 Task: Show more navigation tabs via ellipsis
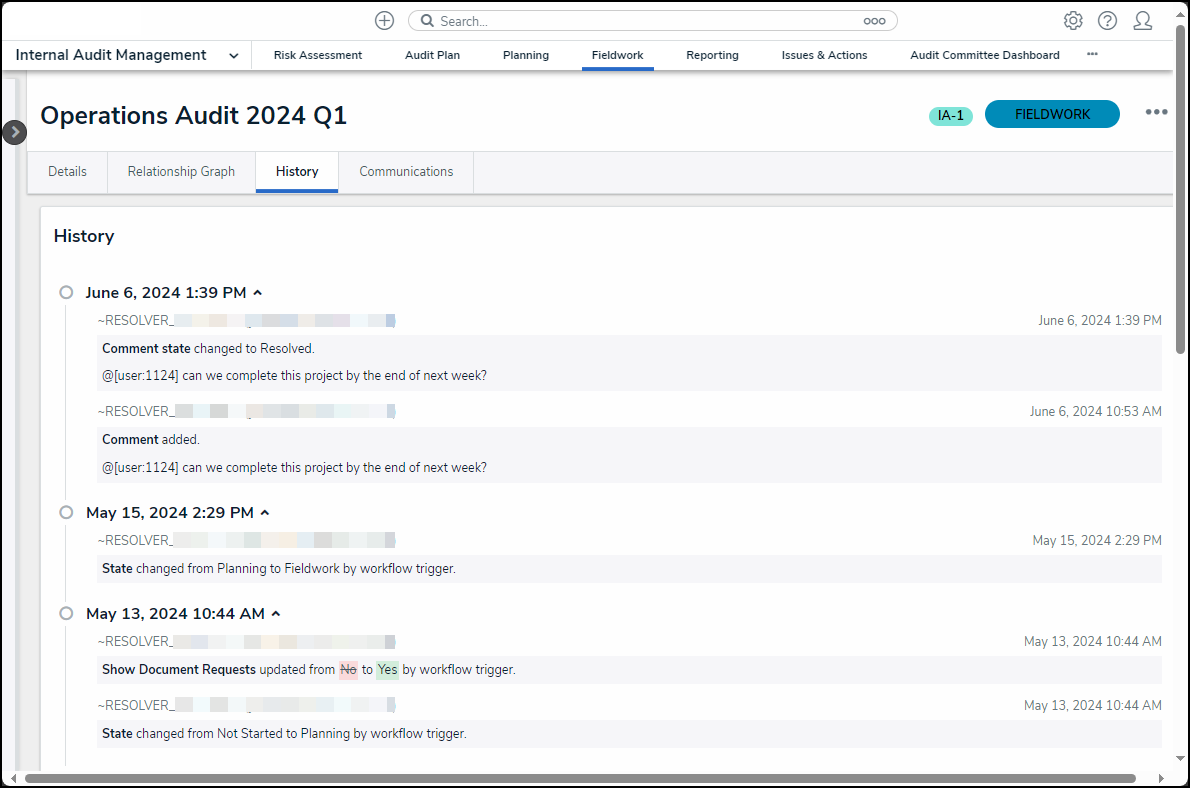1092,55
